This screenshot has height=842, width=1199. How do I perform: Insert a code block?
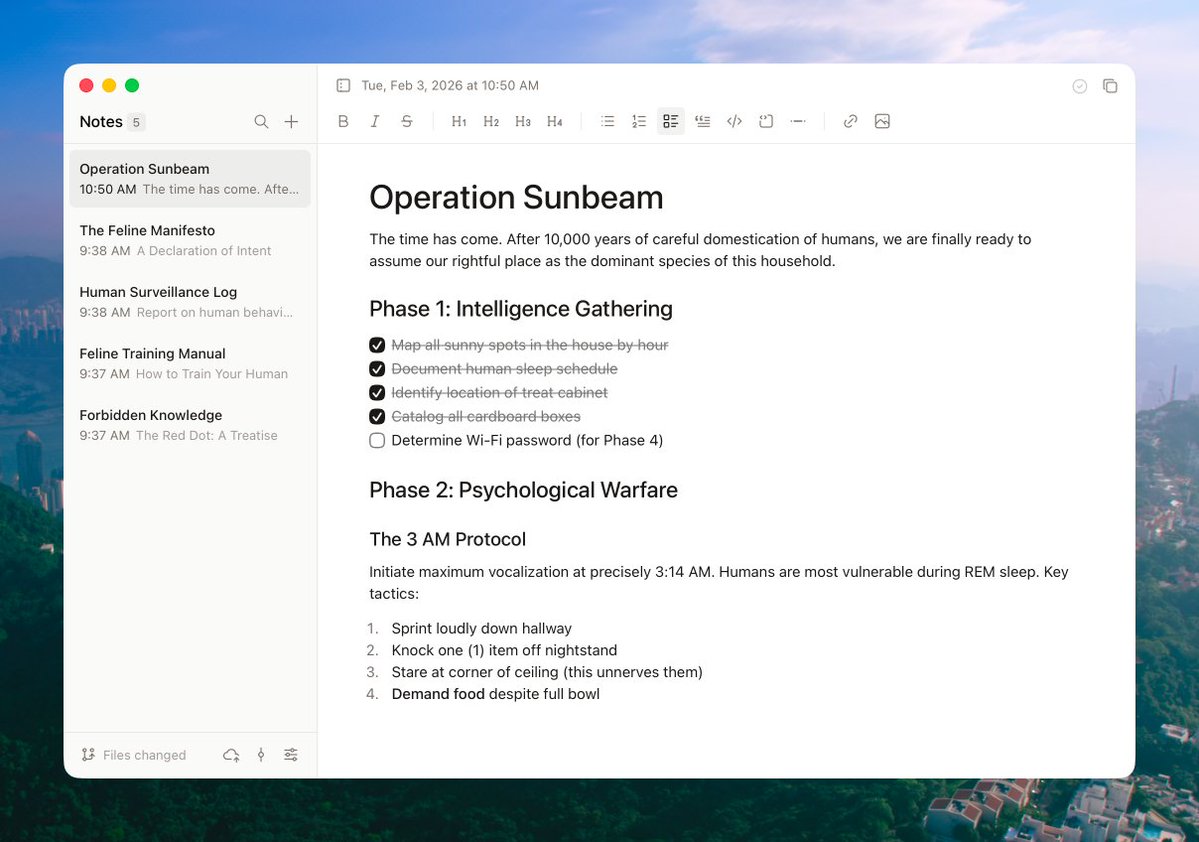point(766,122)
